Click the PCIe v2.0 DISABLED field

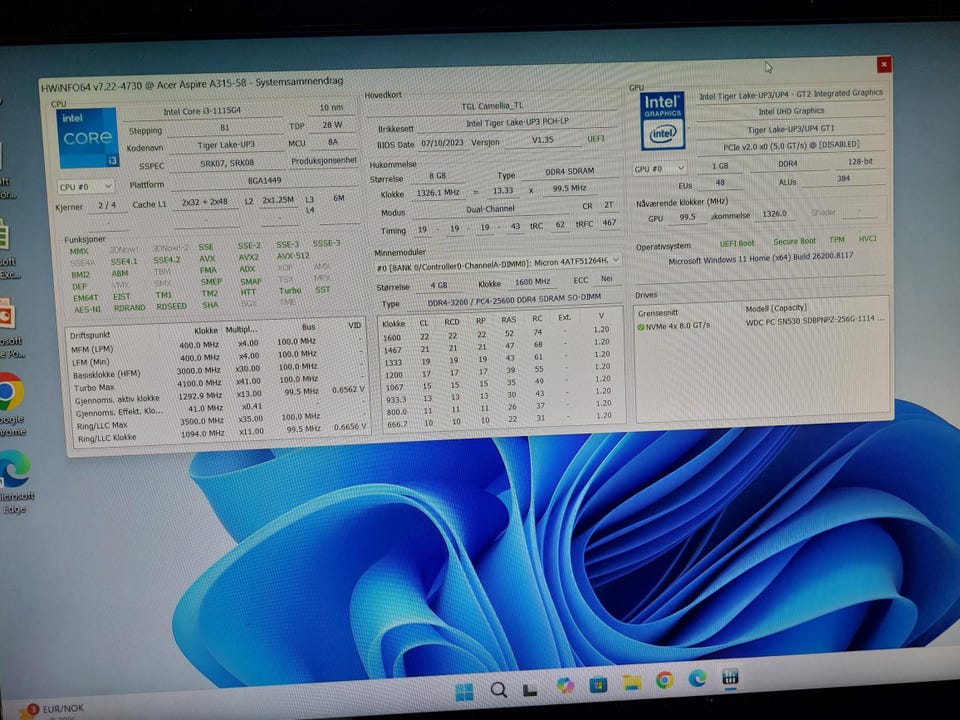coord(791,147)
